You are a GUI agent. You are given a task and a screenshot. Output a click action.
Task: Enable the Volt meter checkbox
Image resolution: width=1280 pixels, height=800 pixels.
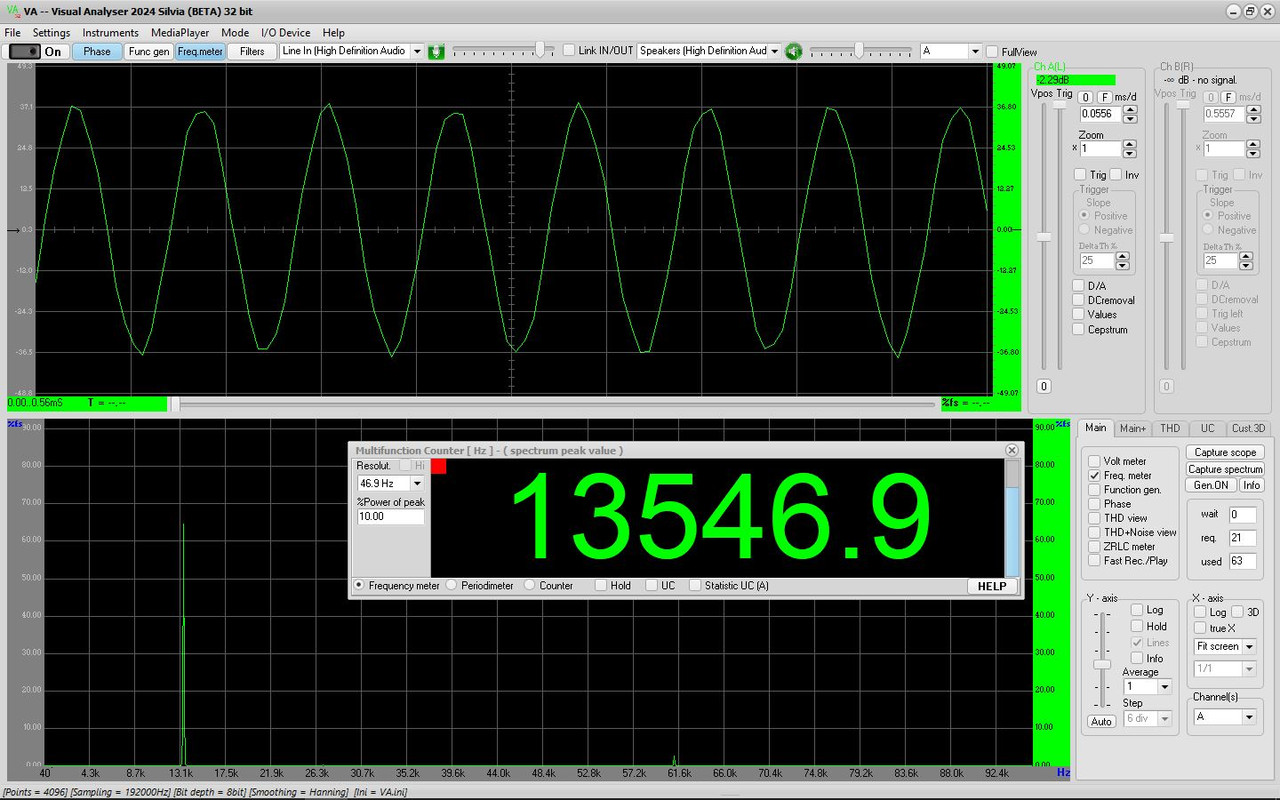pos(1094,461)
